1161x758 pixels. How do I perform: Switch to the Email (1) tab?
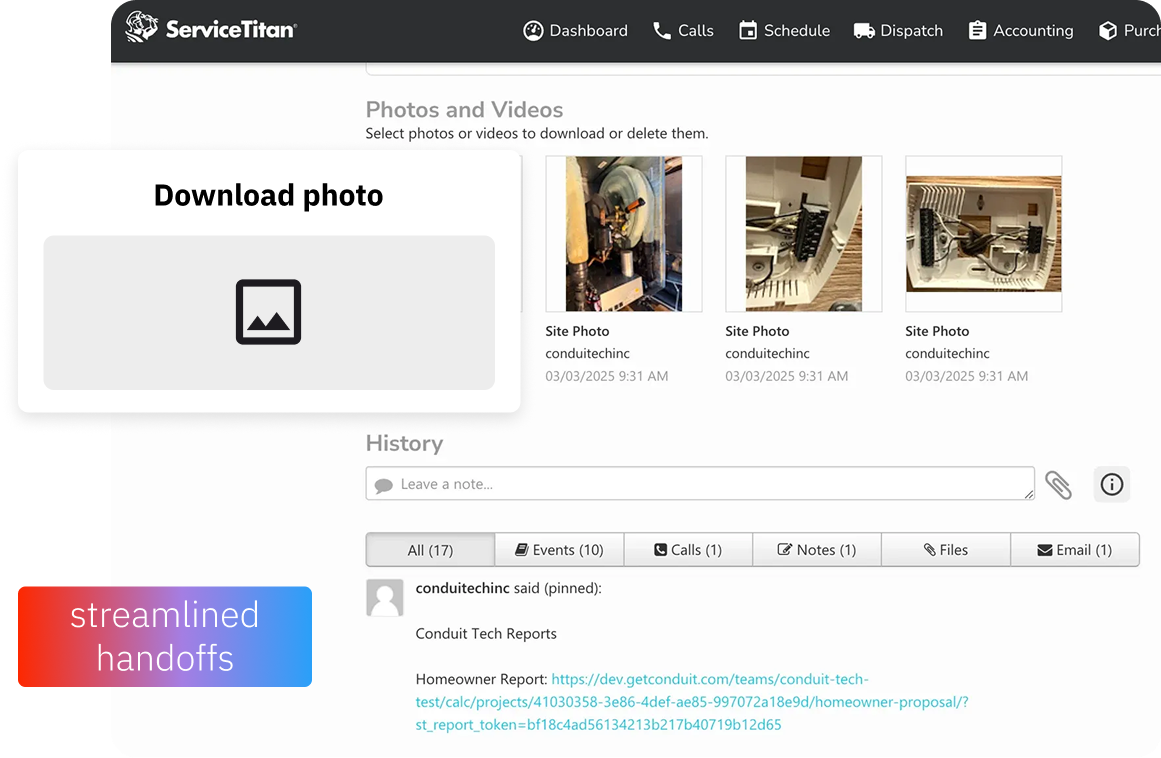coord(1074,550)
